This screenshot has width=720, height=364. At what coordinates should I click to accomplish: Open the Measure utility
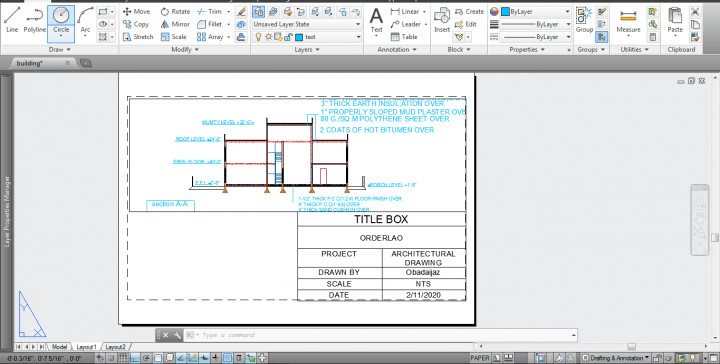click(x=628, y=21)
